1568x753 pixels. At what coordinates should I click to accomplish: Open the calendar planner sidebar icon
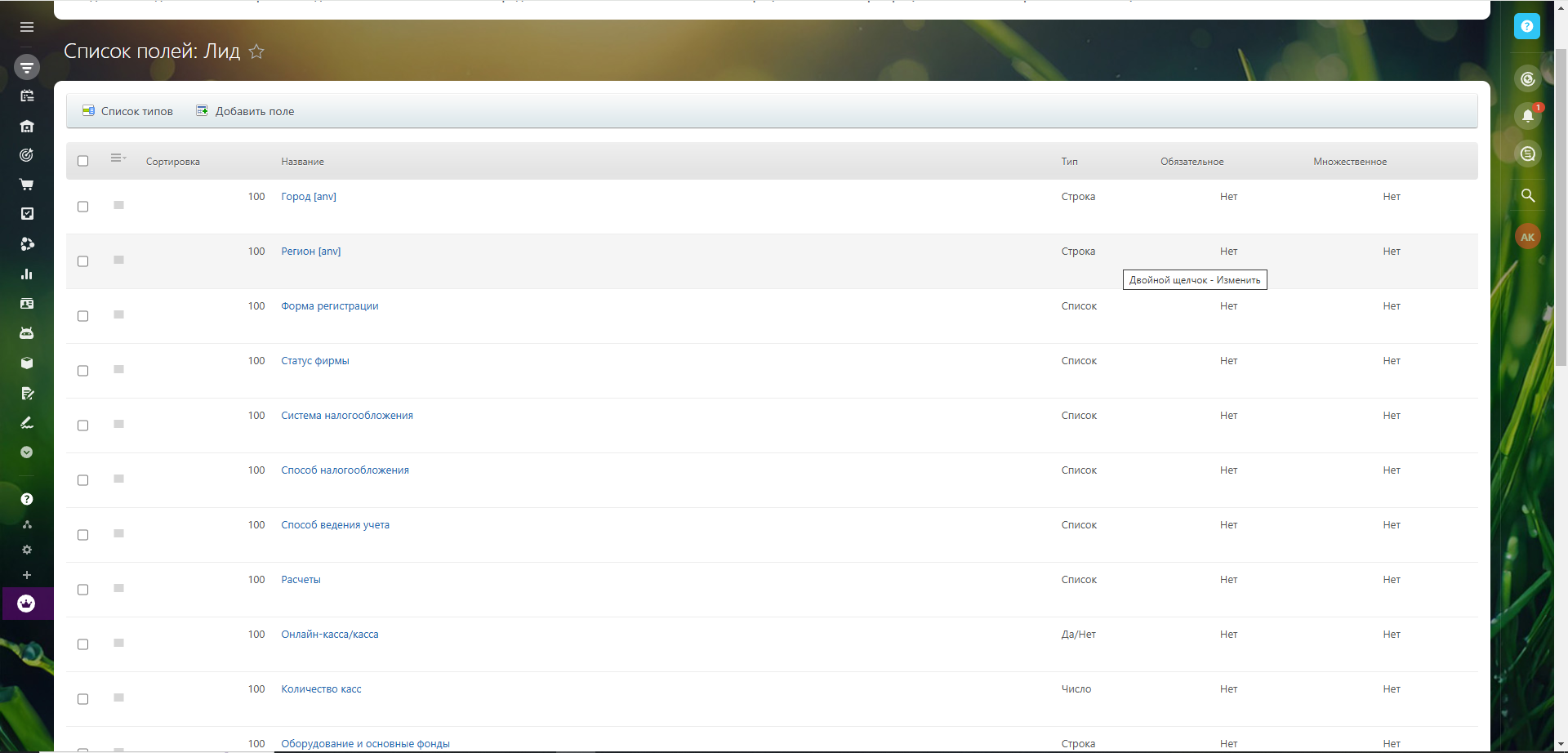[x=27, y=96]
